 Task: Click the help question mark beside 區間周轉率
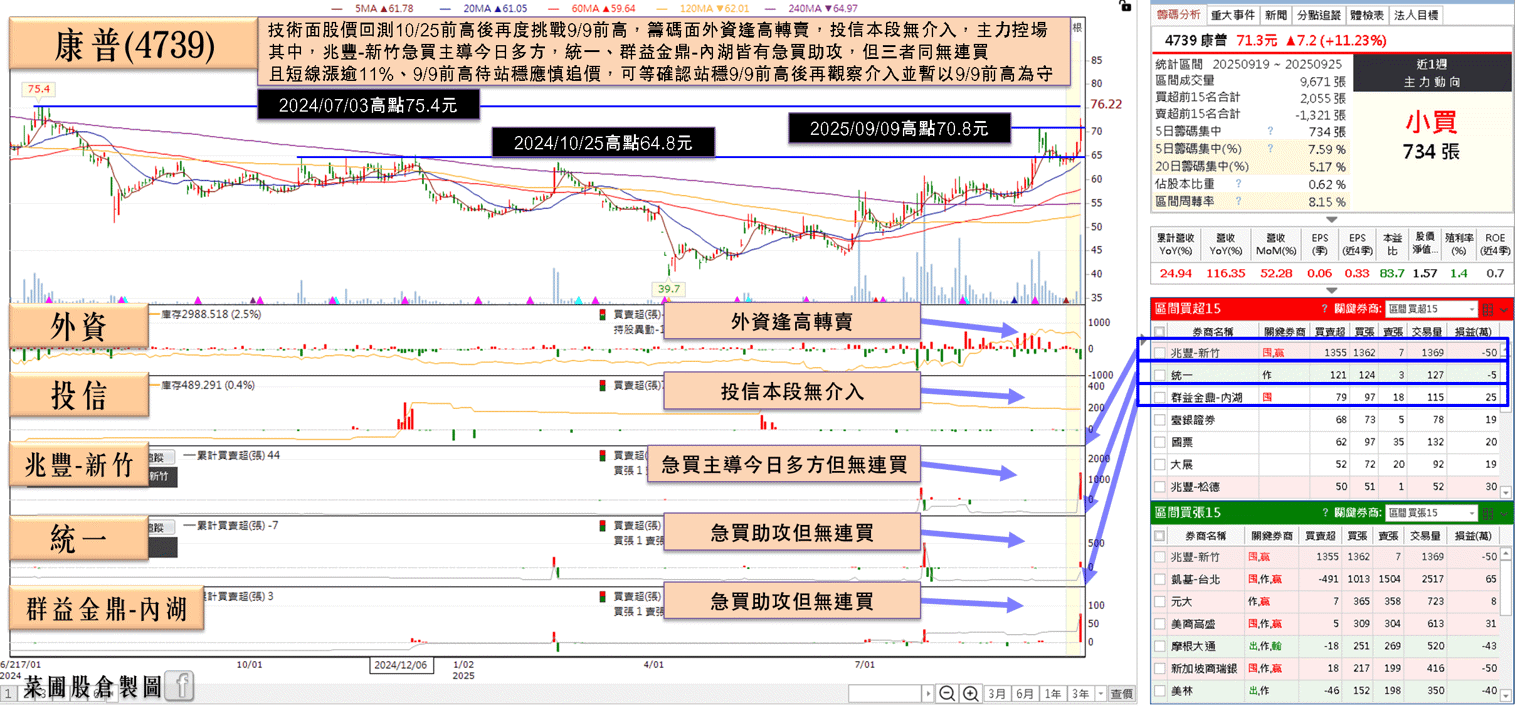coord(1238,201)
